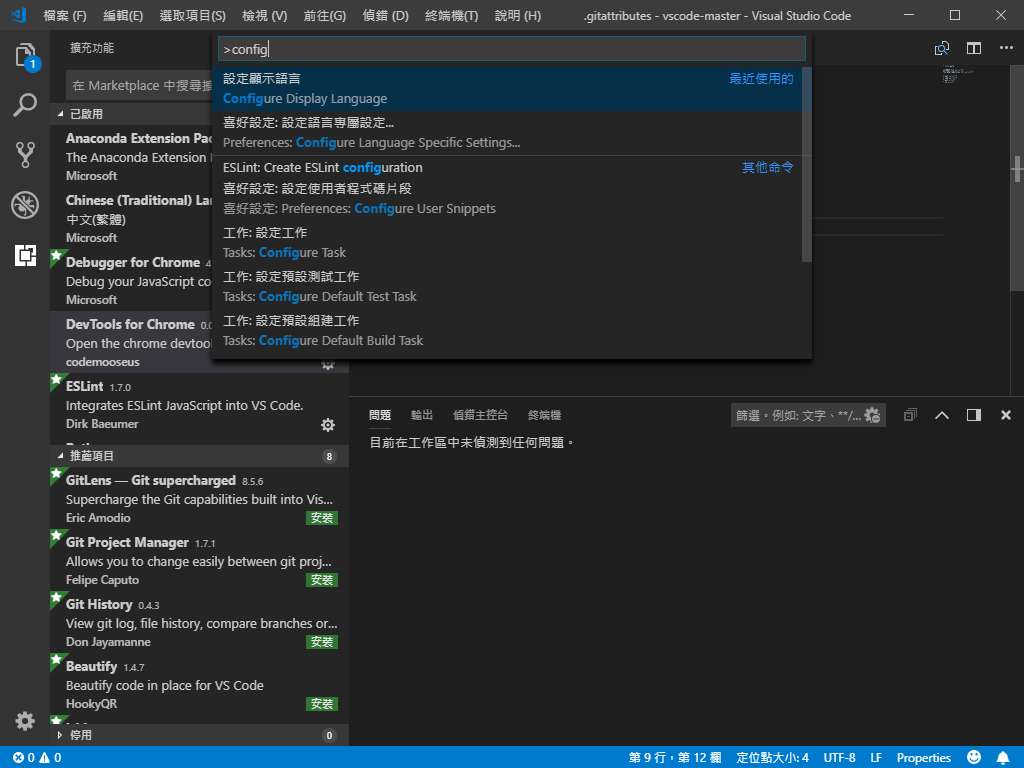Open notifications bell in status bar
This screenshot has width=1024, height=768.
coord(1002,758)
